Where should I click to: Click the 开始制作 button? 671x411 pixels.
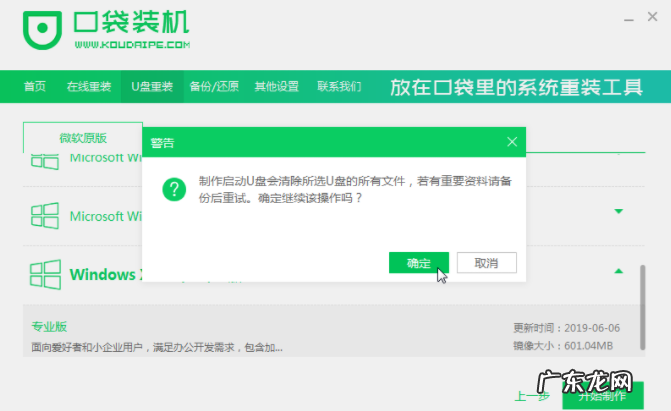[x=603, y=396]
